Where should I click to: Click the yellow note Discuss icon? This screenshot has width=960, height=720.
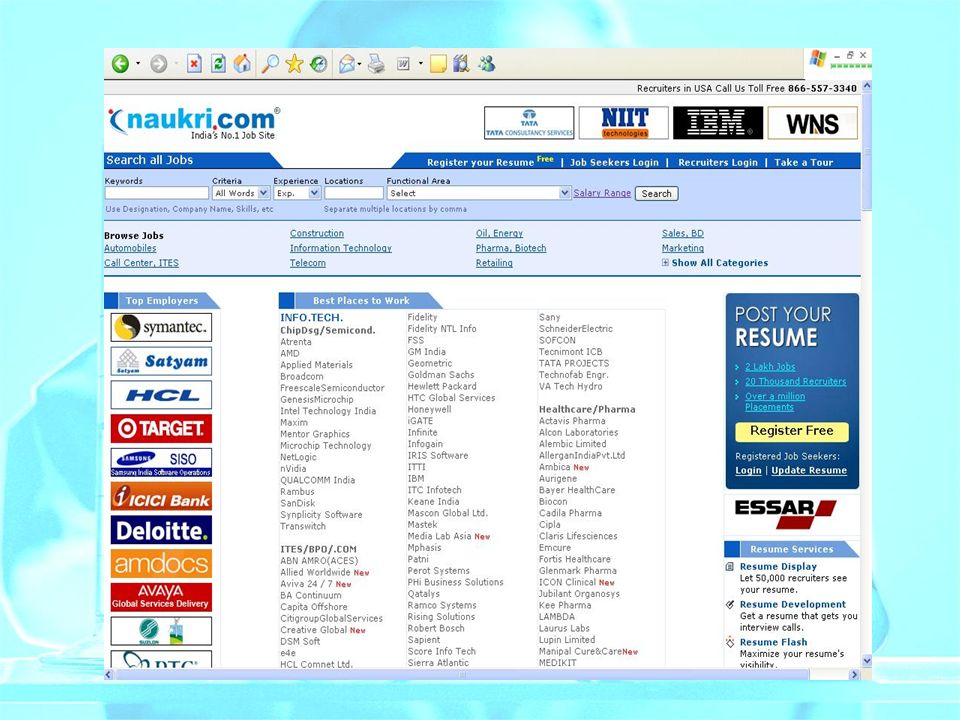(x=438, y=64)
